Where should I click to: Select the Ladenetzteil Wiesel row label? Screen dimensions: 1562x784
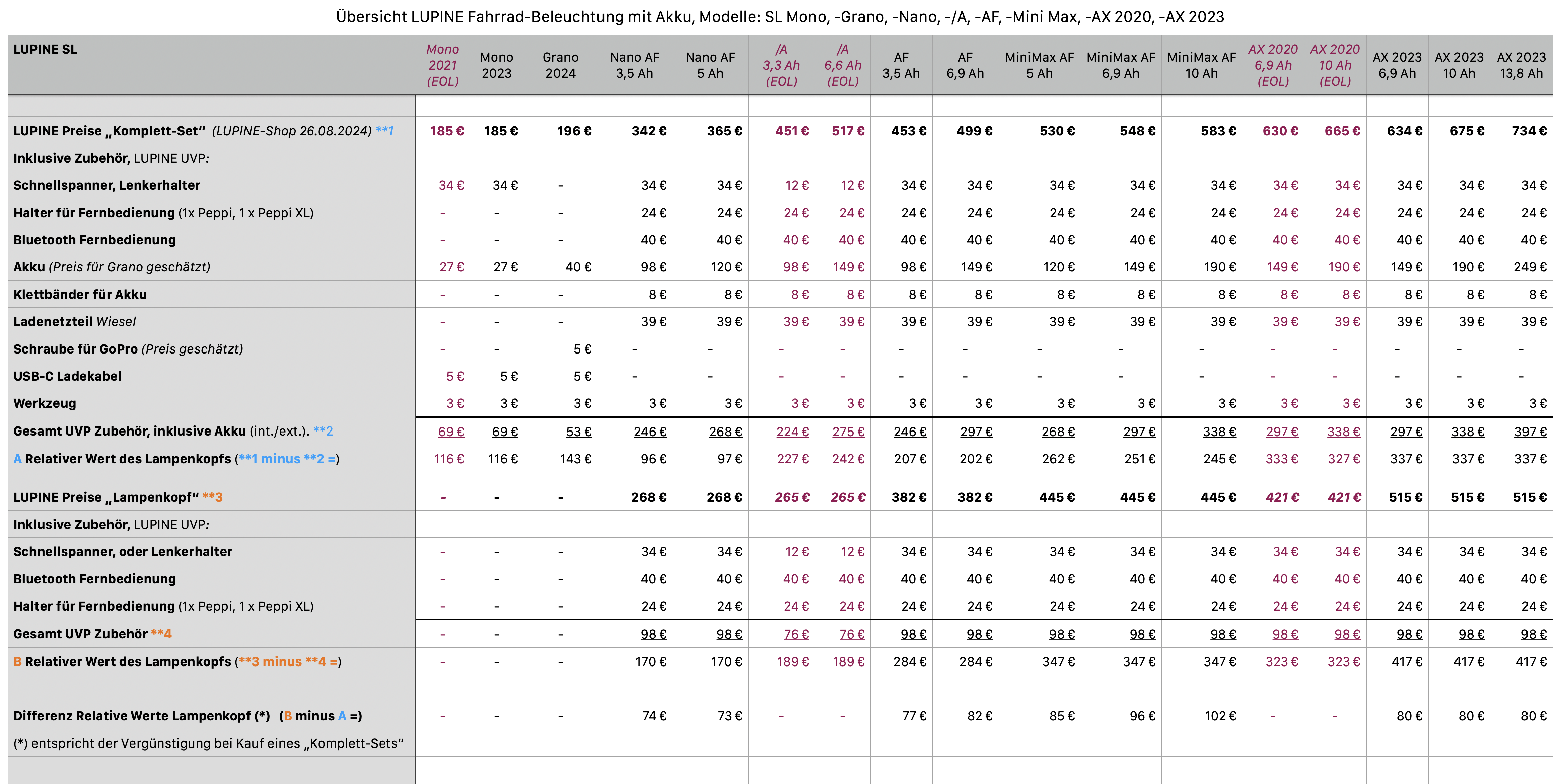[75, 322]
